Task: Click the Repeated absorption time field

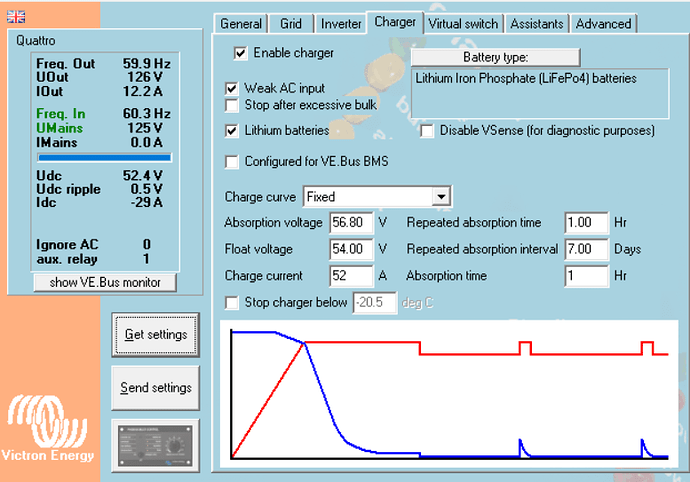Action: [587, 222]
